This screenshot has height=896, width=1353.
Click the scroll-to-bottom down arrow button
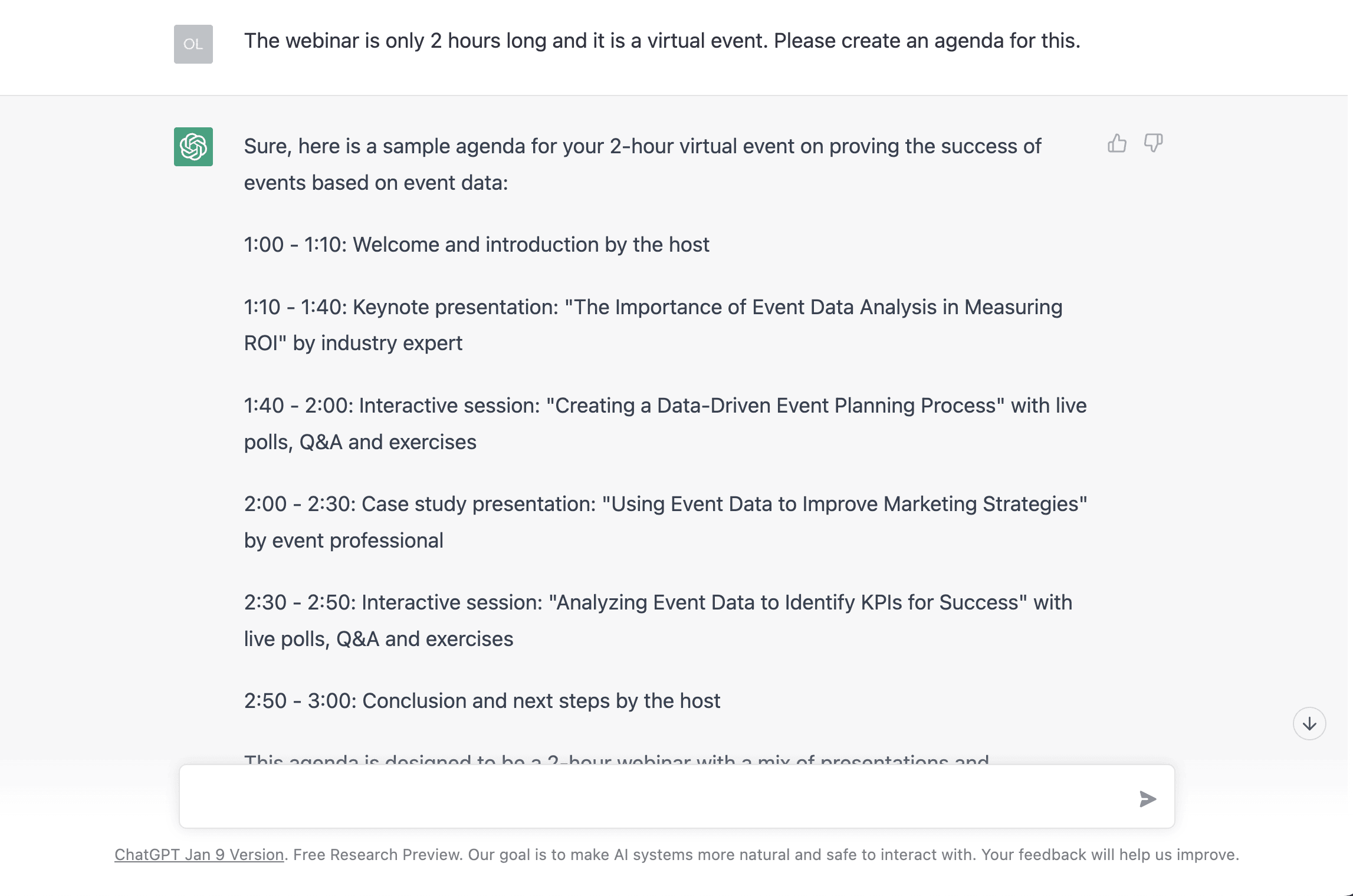(x=1309, y=723)
